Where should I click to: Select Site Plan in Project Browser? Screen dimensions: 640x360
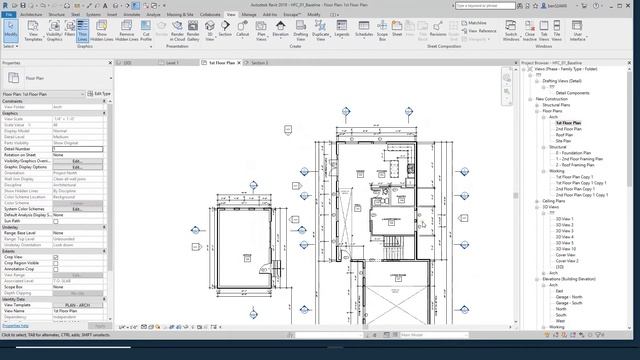pyautogui.click(x=563, y=141)
